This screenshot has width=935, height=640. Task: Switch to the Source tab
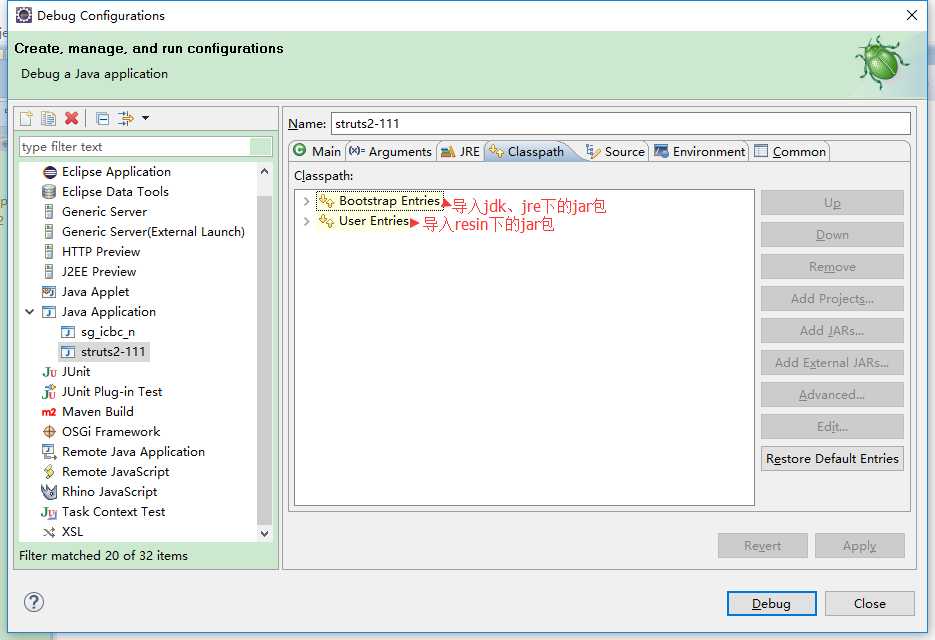click(615, 152)
